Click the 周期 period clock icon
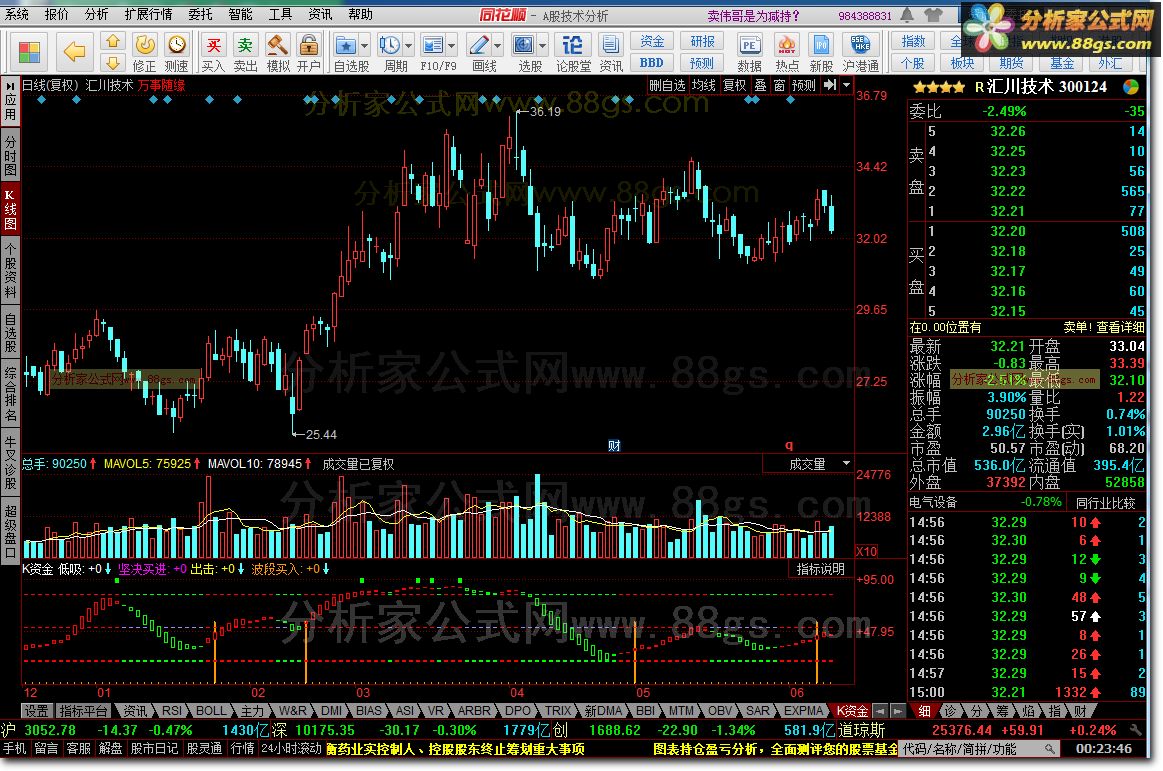Viewport: 1163px width, 771px height. coord(389,46)
